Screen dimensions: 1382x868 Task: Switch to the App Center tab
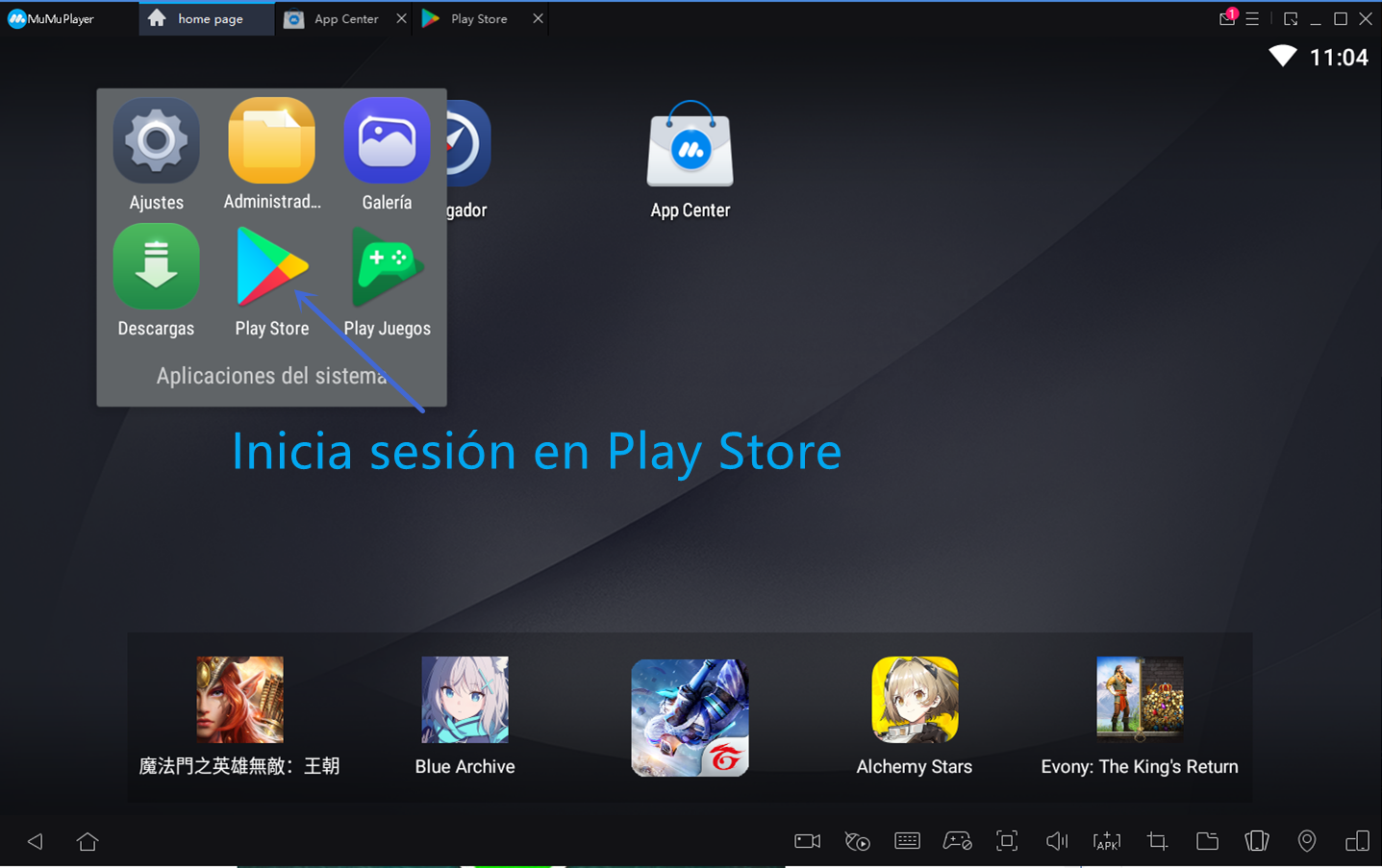pyautogui.click(x=345, y=19)
